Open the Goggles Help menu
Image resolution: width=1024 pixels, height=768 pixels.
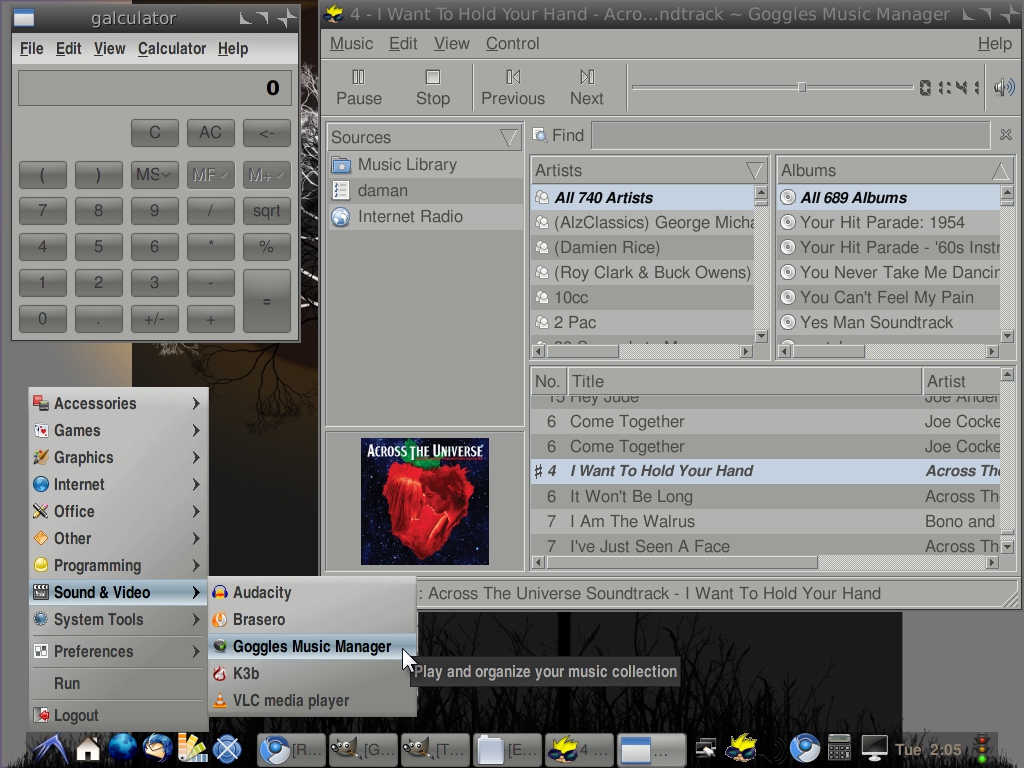coord(994,44)
